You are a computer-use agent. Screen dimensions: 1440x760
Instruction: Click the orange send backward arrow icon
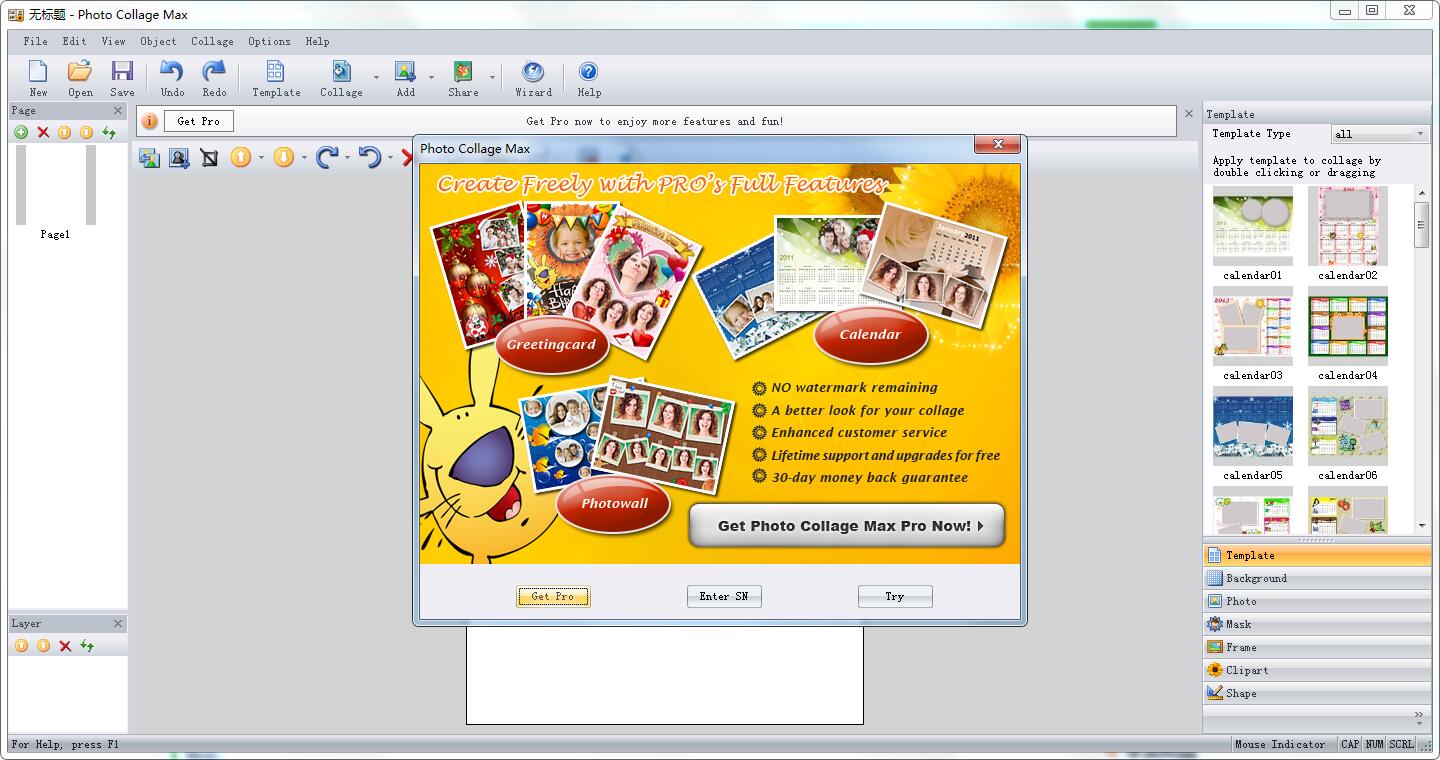tap(284, 158)
